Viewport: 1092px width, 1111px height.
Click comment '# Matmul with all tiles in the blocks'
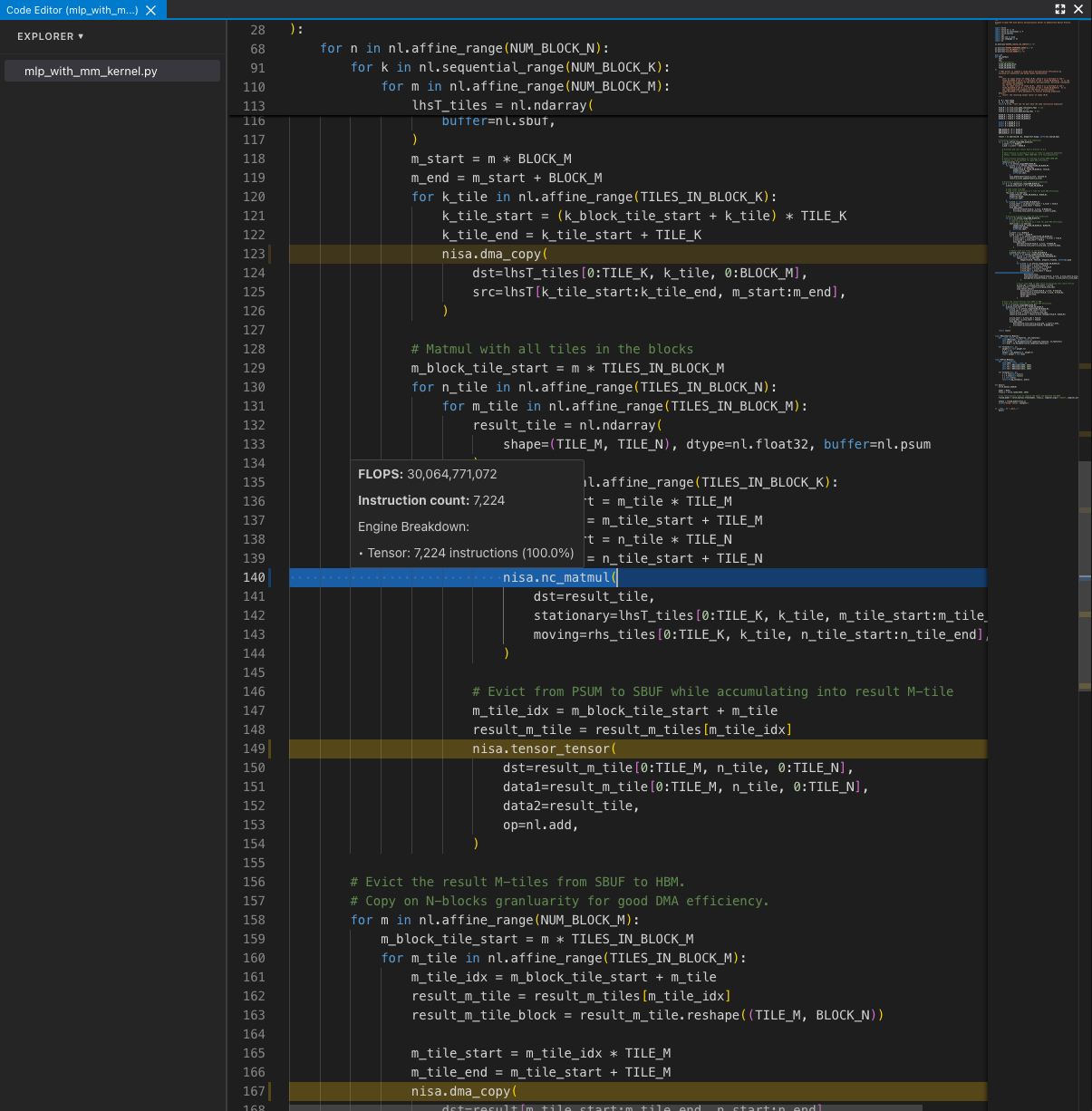pos(552,349)
